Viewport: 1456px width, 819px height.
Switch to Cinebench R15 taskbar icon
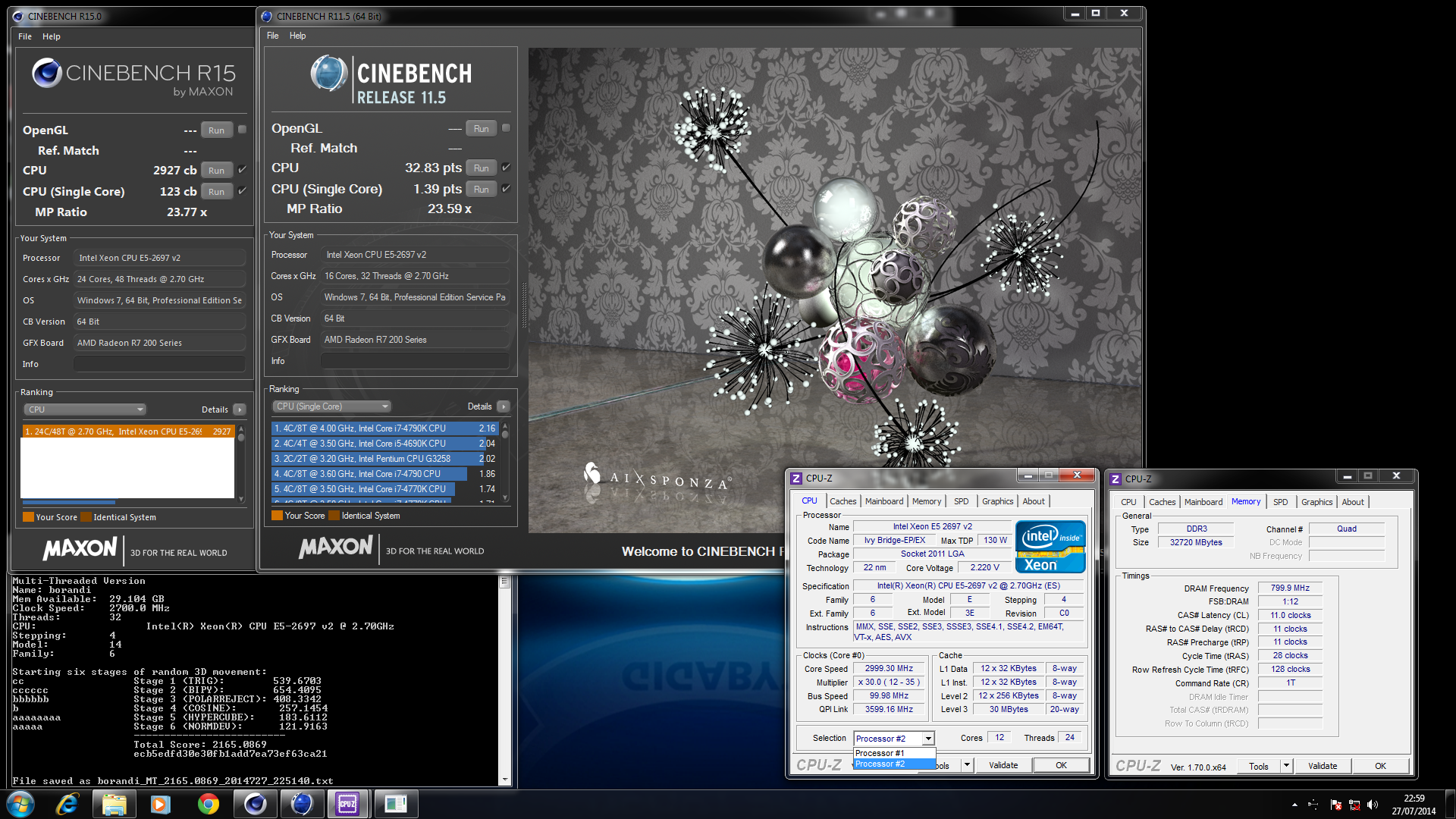[x=255, y=804]
